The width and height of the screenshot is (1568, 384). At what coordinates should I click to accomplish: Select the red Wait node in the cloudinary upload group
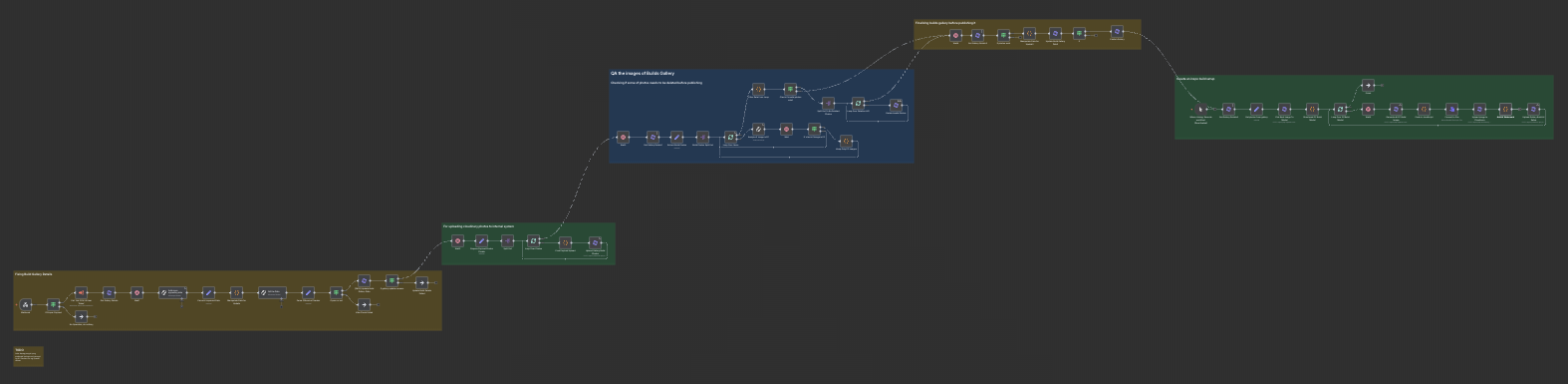pyautogui.click(x=457, y=241)
